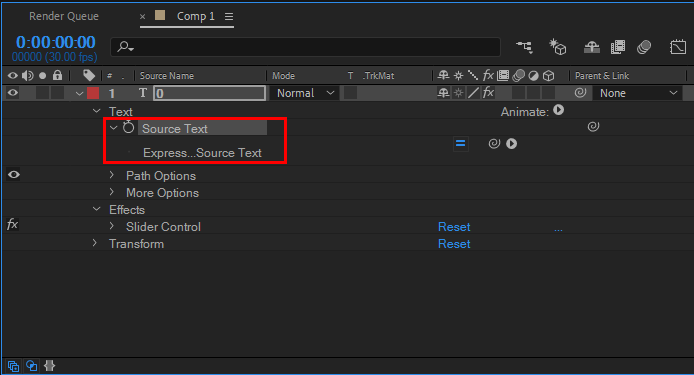Screen dimensions: 694x375
Task: Toggle the In/Out/Duration pane braces icon
Action: click(50, 366)
